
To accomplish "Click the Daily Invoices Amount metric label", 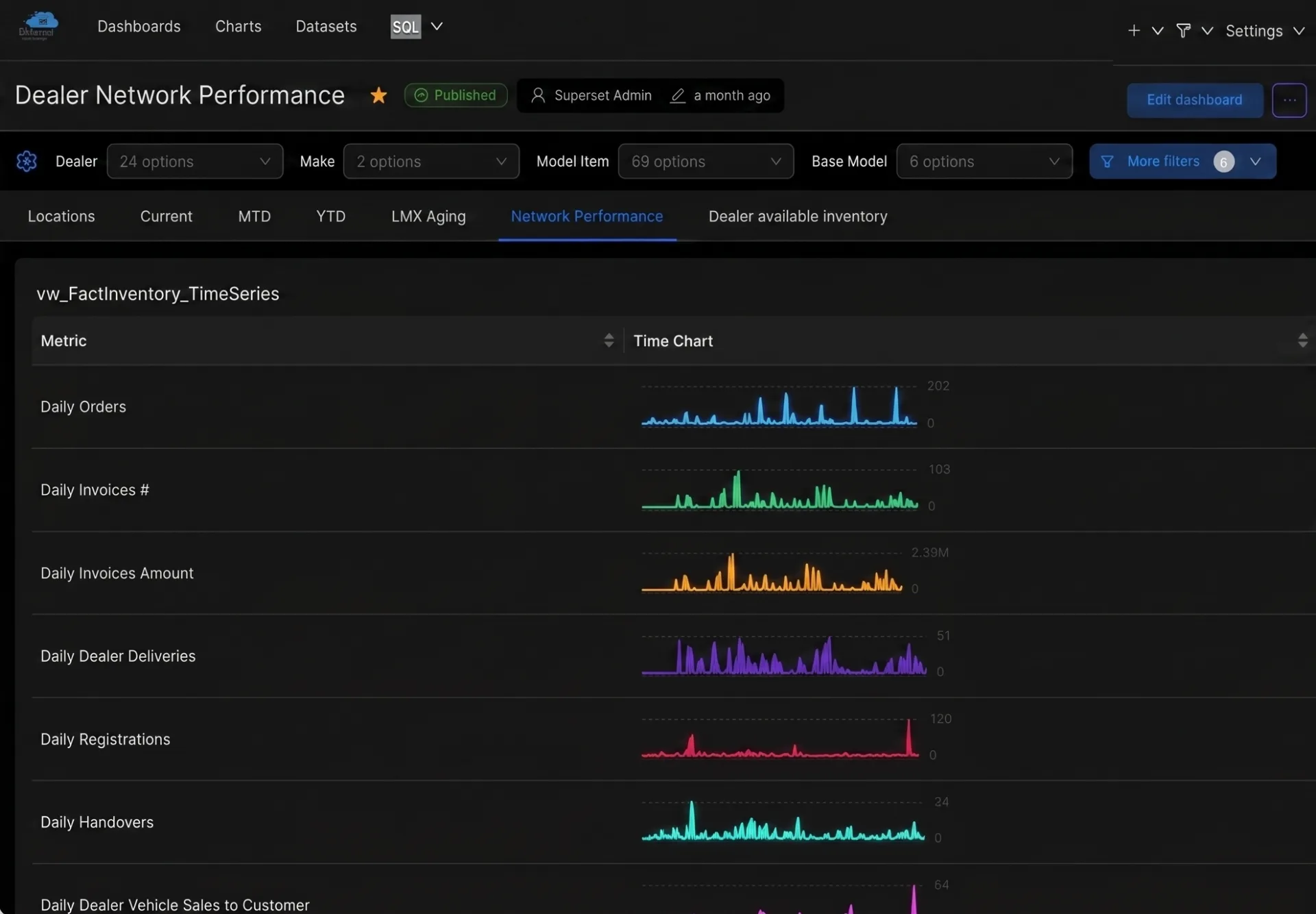I will 117,573.
